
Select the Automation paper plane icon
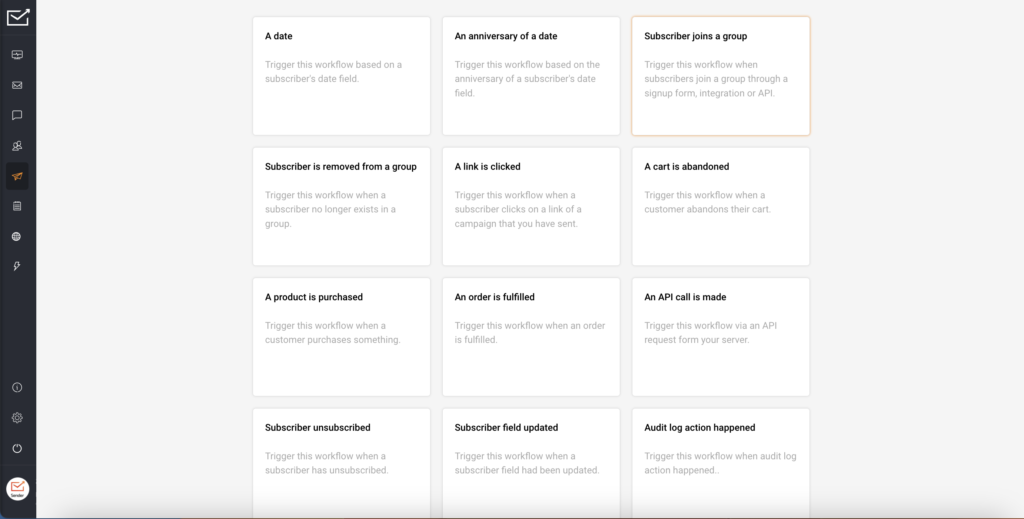pyautogui.click(x=17, y=176)
